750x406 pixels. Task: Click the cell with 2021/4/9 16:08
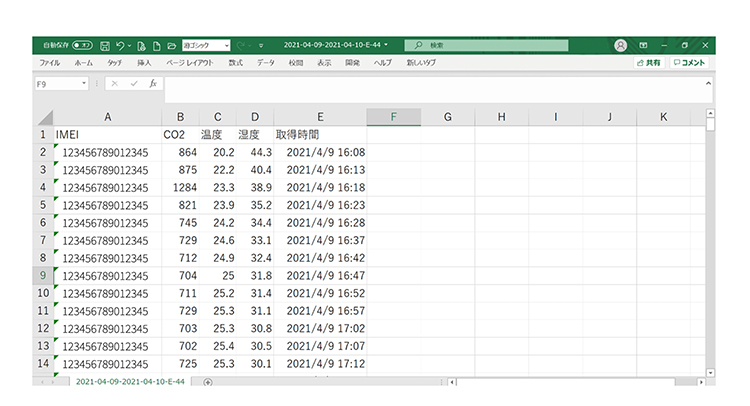320,153
